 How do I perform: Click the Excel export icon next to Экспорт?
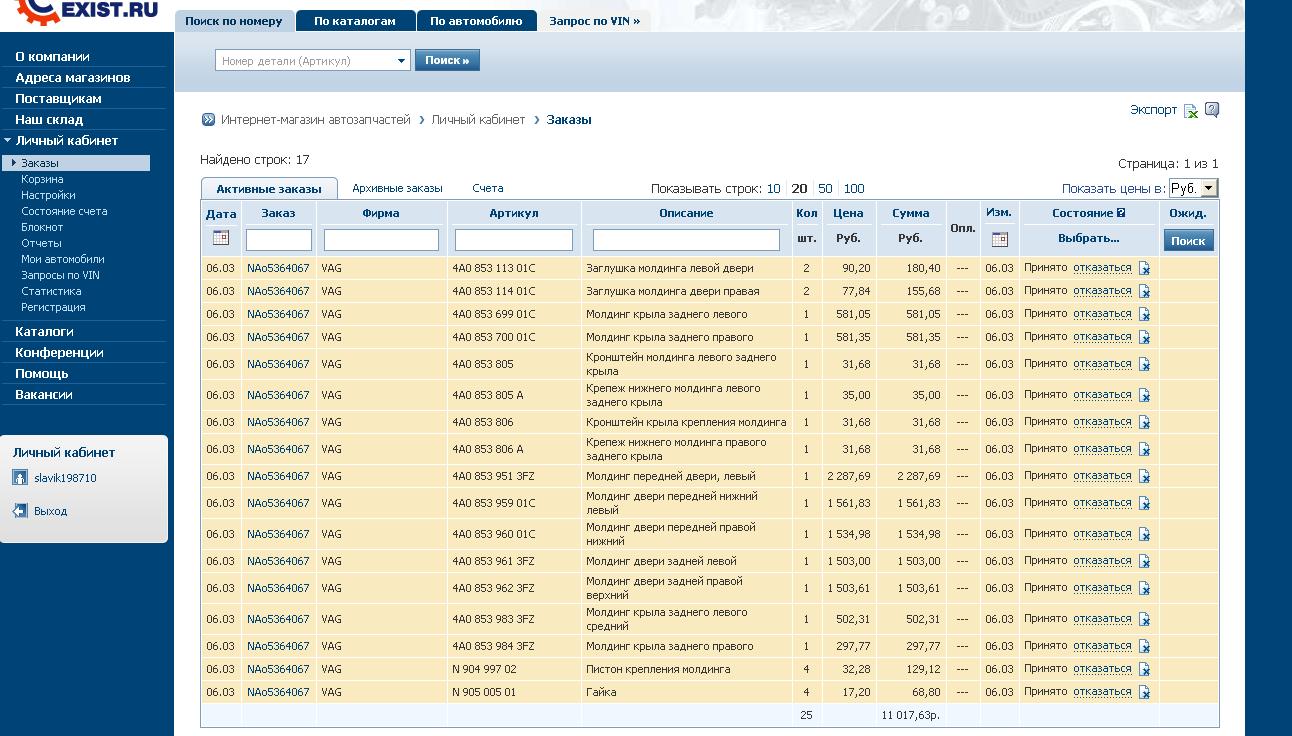point(1190,111)
